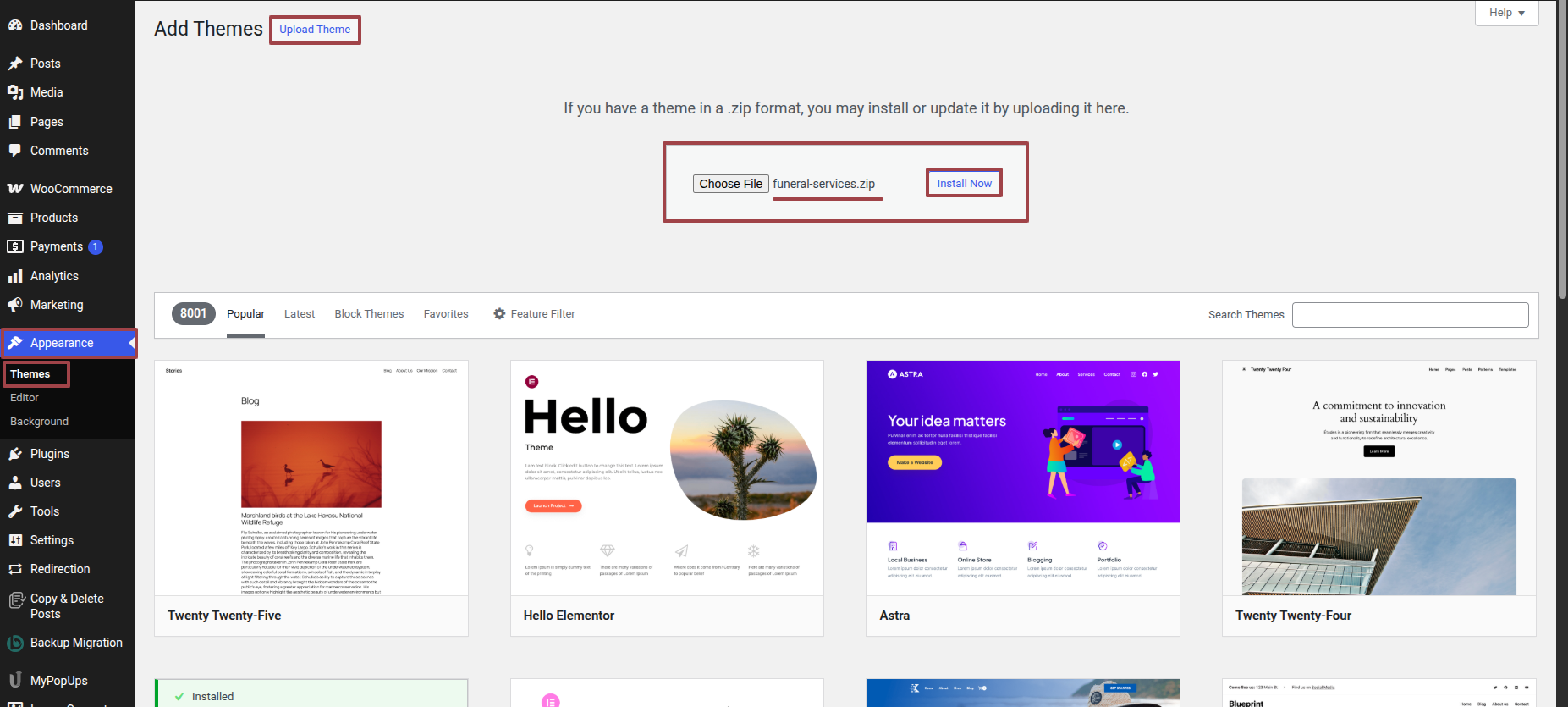Click the Marketing megaphone icon
The width and height of the screenshot is (1568, 707).
(x=15, y=305)
